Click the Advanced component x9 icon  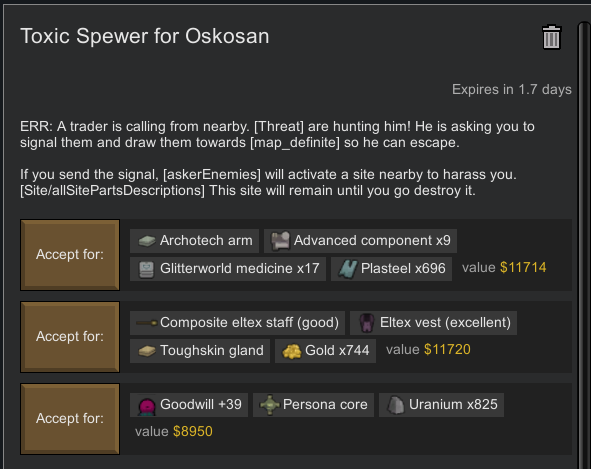point(280,241)
